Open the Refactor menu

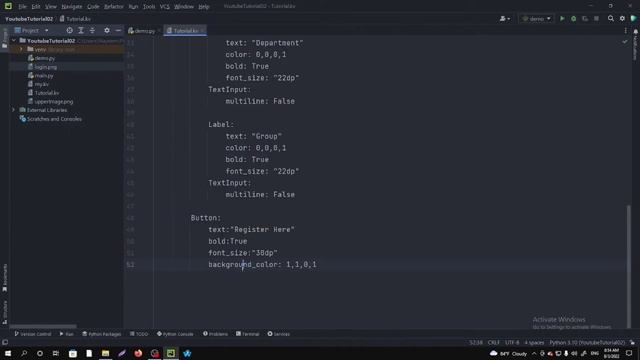[x=113, y=7]
